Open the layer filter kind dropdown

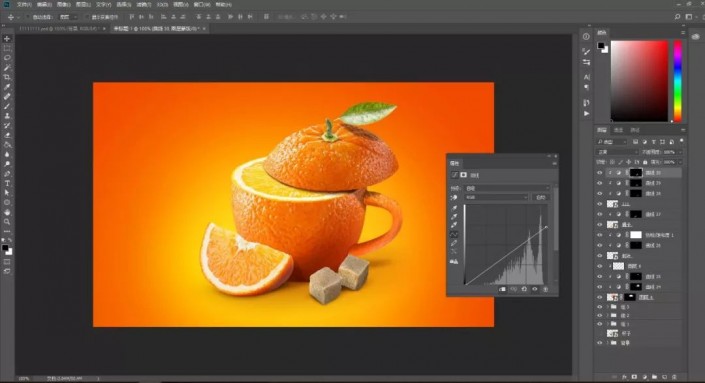pos(611,142)
